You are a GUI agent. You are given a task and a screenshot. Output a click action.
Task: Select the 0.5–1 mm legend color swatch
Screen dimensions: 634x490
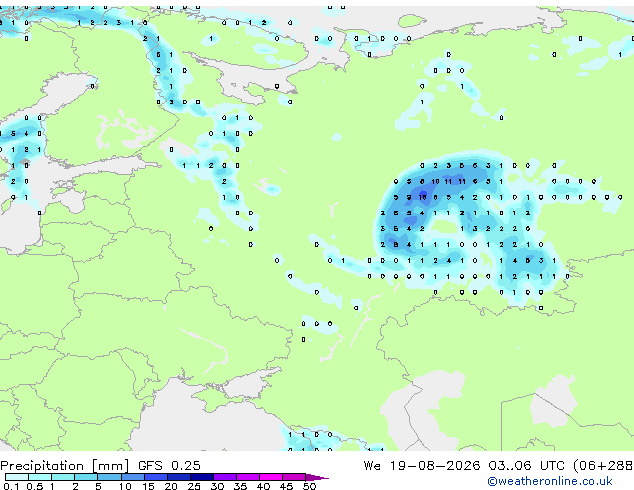tap(40, 477)
